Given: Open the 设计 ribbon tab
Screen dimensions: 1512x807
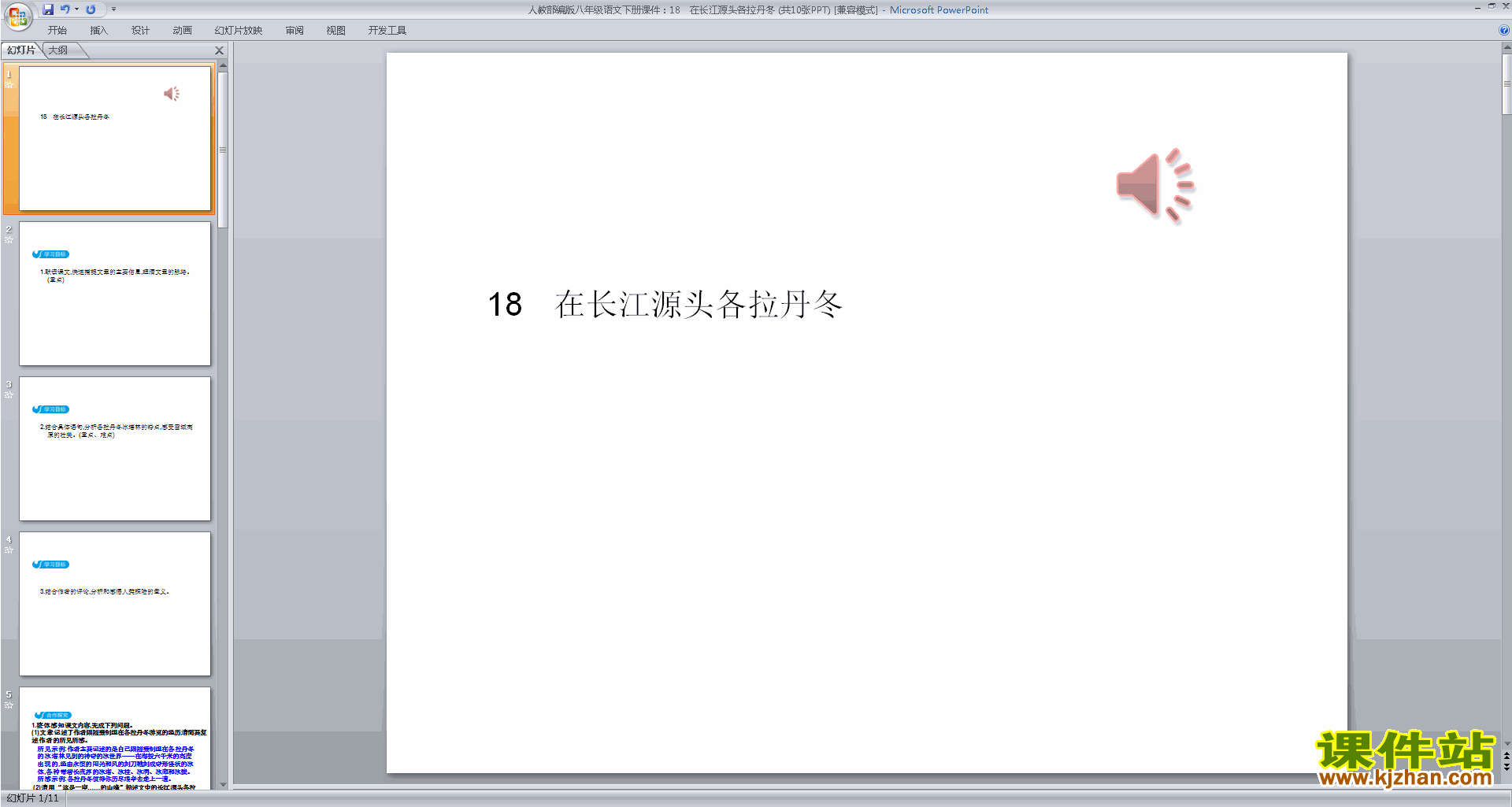Looking at the screenshot, I should 140,31.
